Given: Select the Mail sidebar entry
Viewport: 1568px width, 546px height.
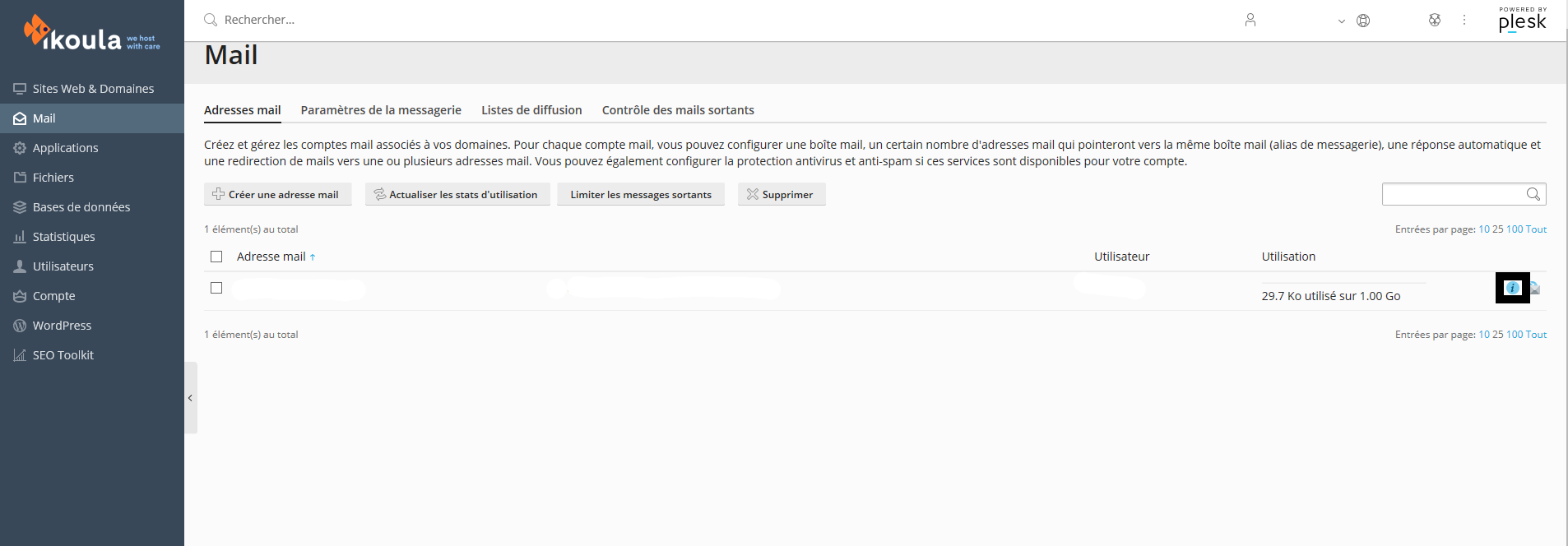Looking at the screenshot, I should click(92, 118).
